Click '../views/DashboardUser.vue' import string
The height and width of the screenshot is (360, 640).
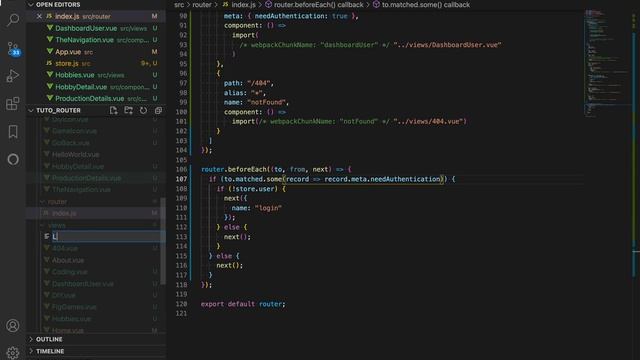click(447, 45)
